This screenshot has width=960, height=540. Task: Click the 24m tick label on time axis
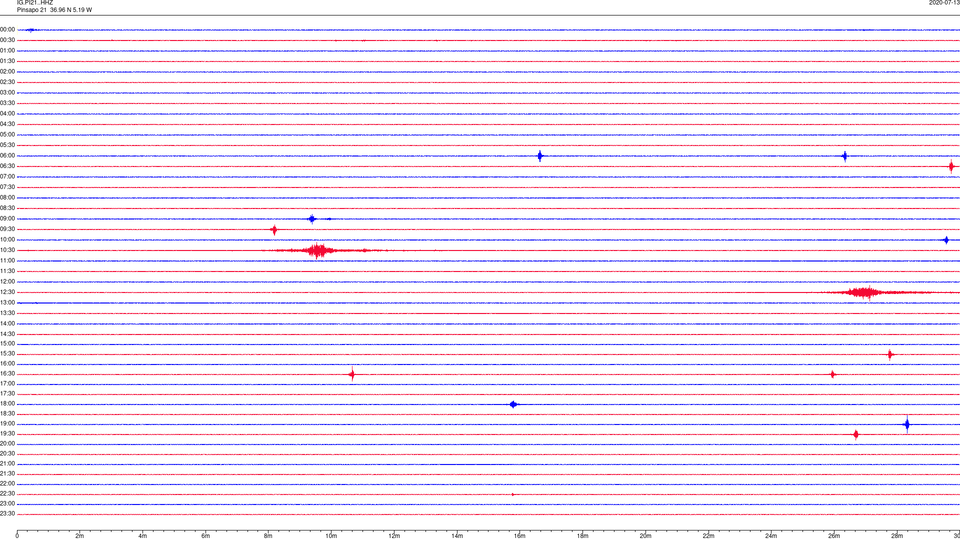pos(771,536)
